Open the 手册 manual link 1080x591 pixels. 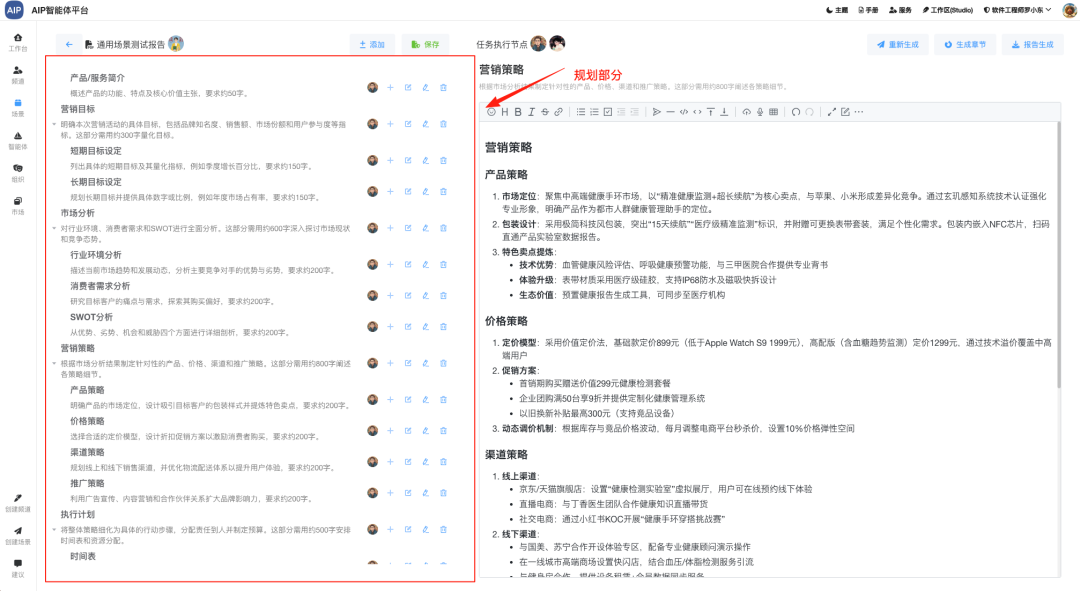(x=869, y=10)
